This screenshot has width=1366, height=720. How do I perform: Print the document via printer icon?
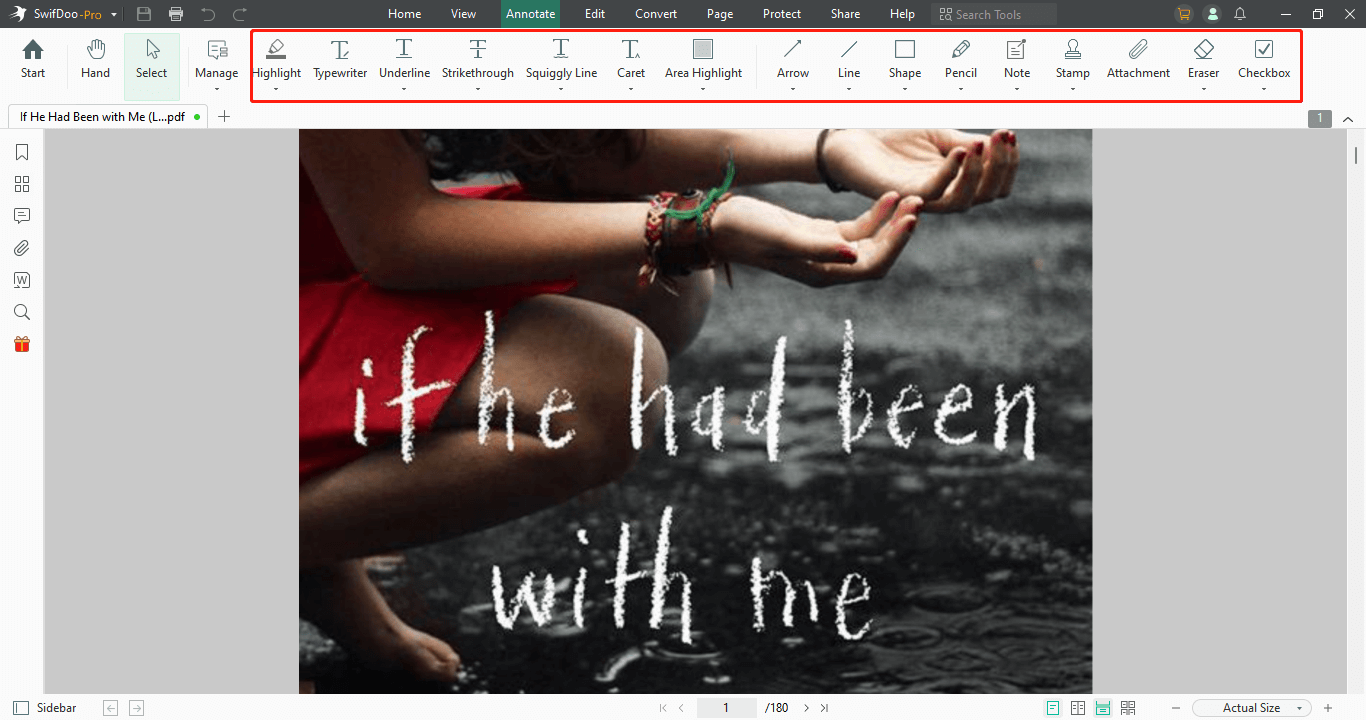tap(176, 14)
